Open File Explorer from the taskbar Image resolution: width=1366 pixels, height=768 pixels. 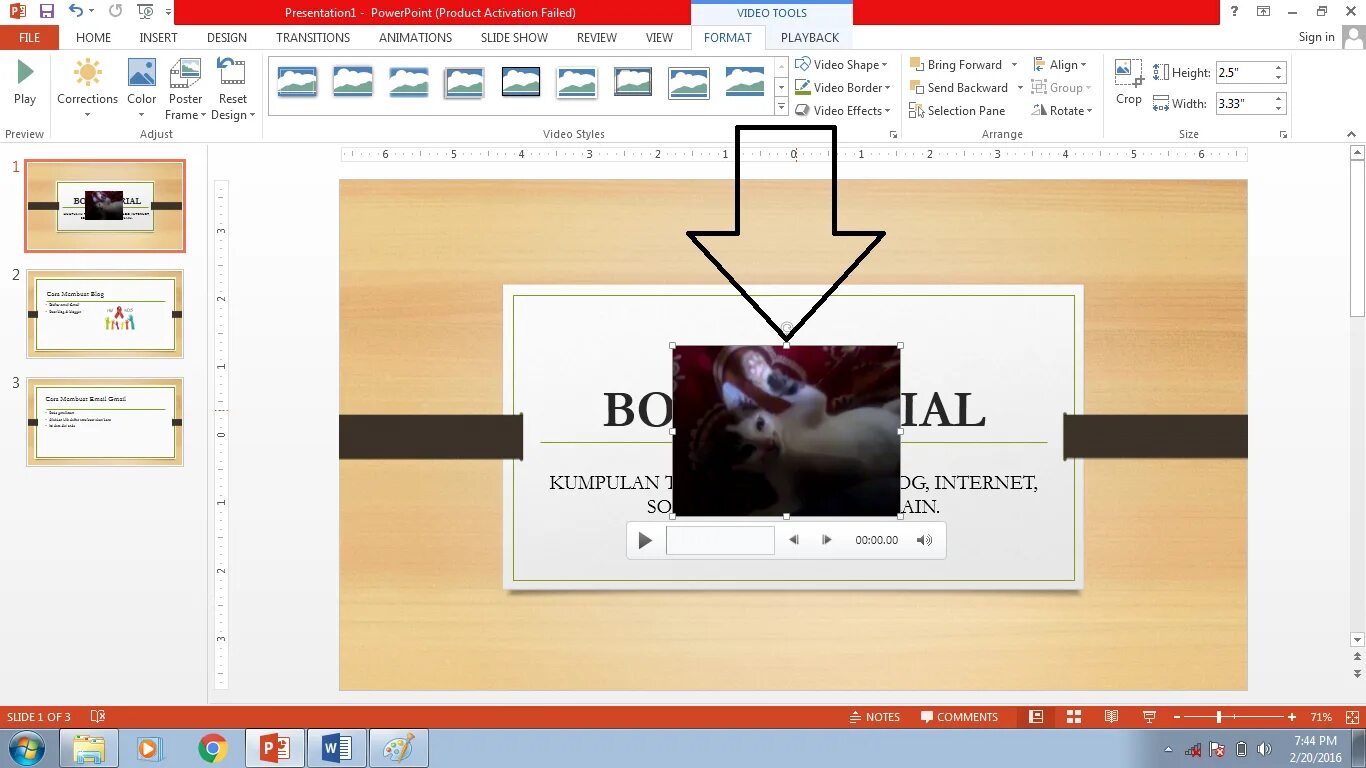[x=88, y=748]
